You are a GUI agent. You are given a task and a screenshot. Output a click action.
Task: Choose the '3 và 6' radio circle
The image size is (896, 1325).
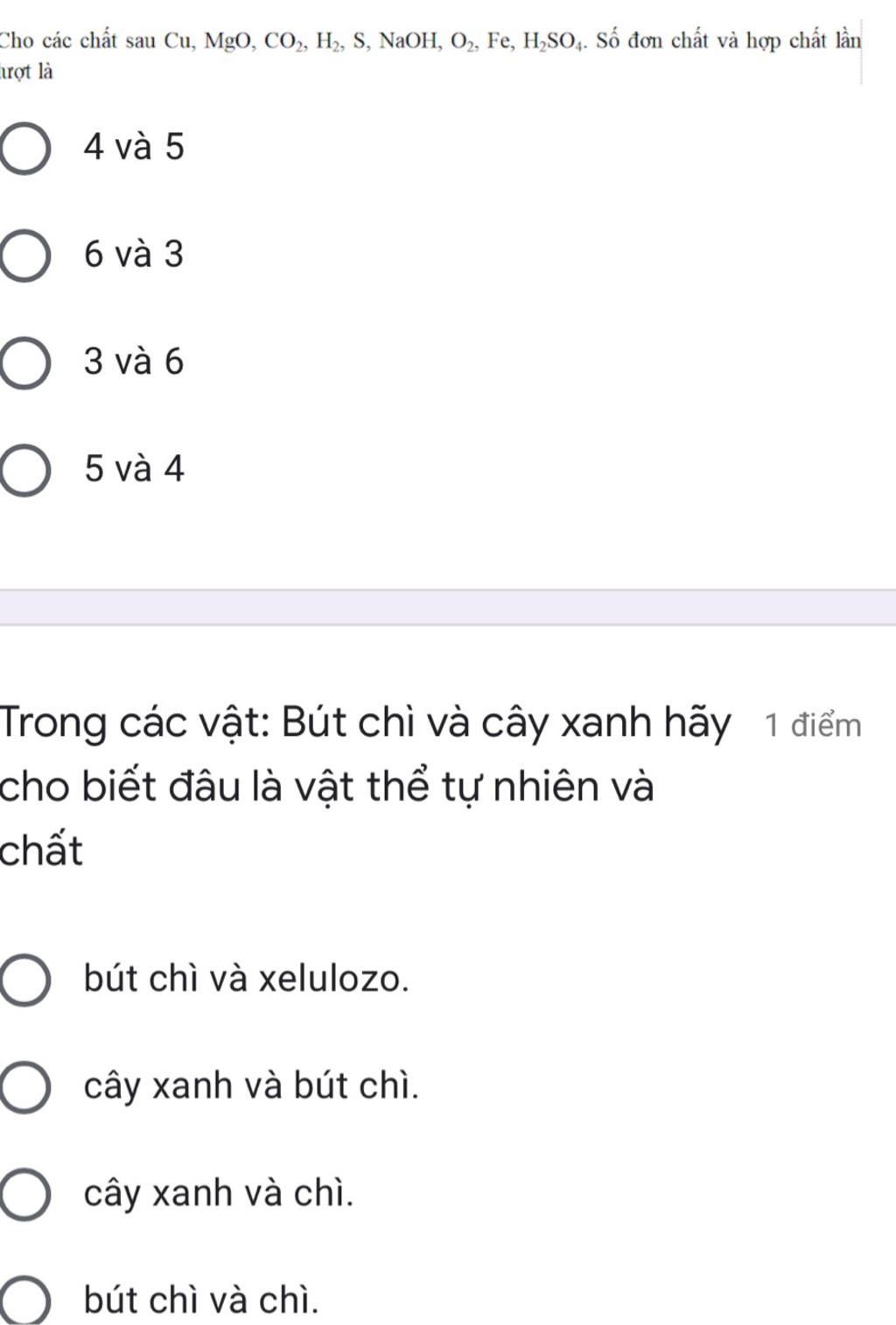click(24, 363)
